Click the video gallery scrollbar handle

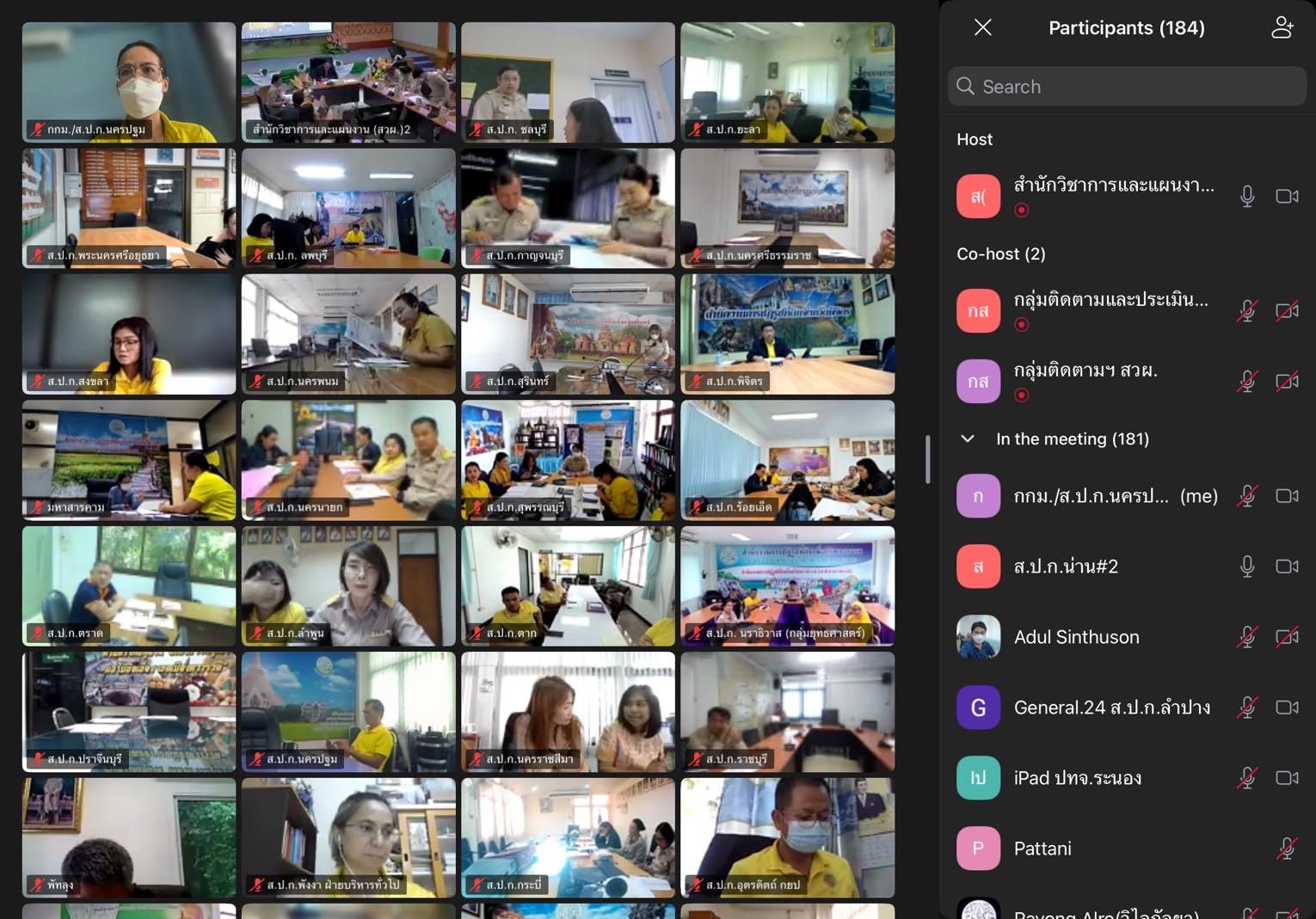(x=927, y=460)
